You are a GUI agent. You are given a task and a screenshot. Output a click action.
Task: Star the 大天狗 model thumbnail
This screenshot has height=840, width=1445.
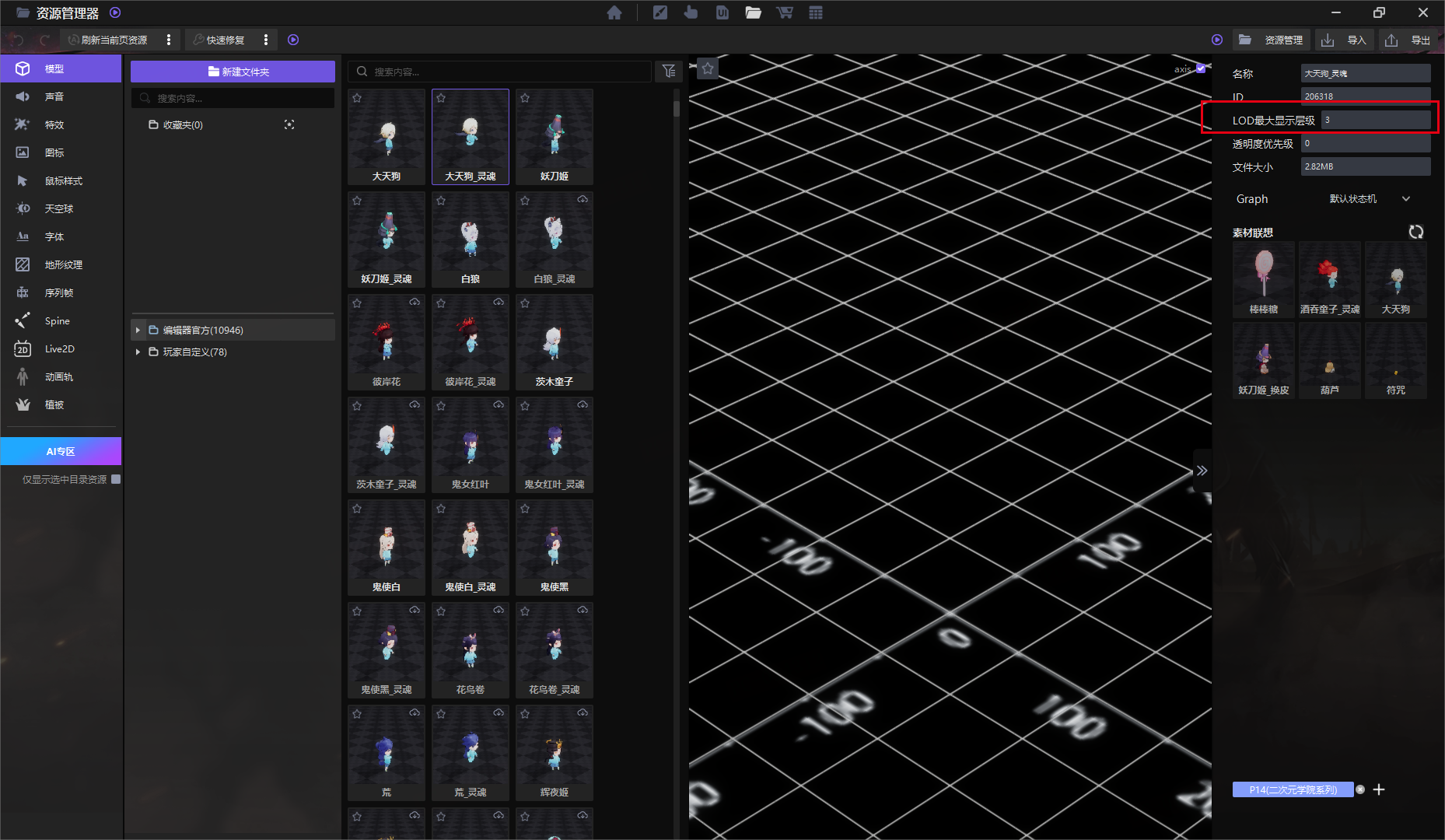pyautogui.click(x=357, y=98)
